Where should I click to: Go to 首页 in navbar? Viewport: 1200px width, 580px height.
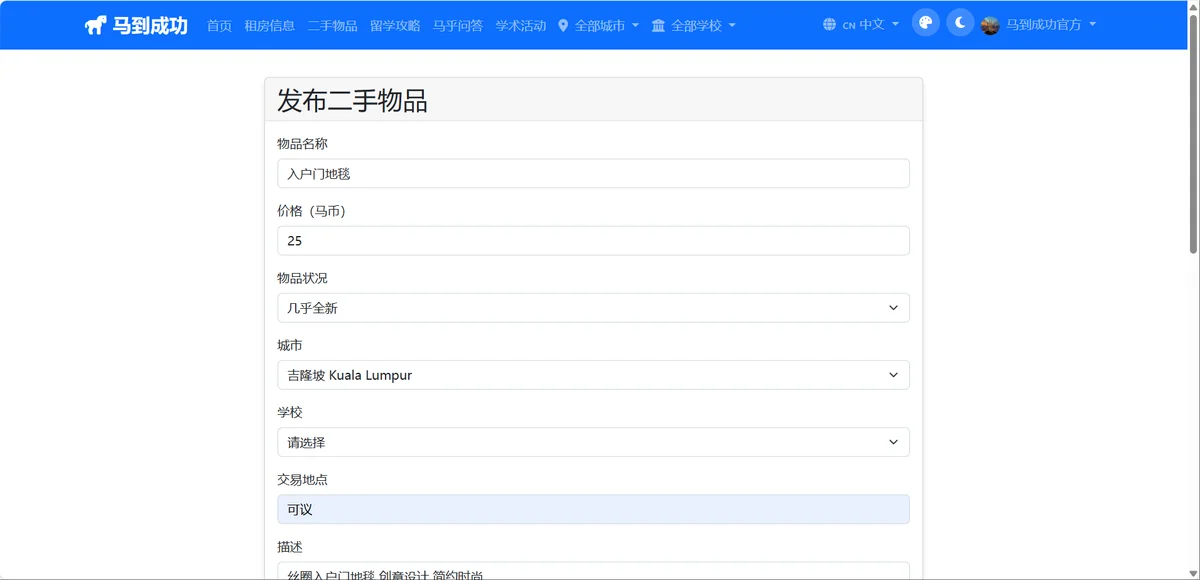pos(219,25)
